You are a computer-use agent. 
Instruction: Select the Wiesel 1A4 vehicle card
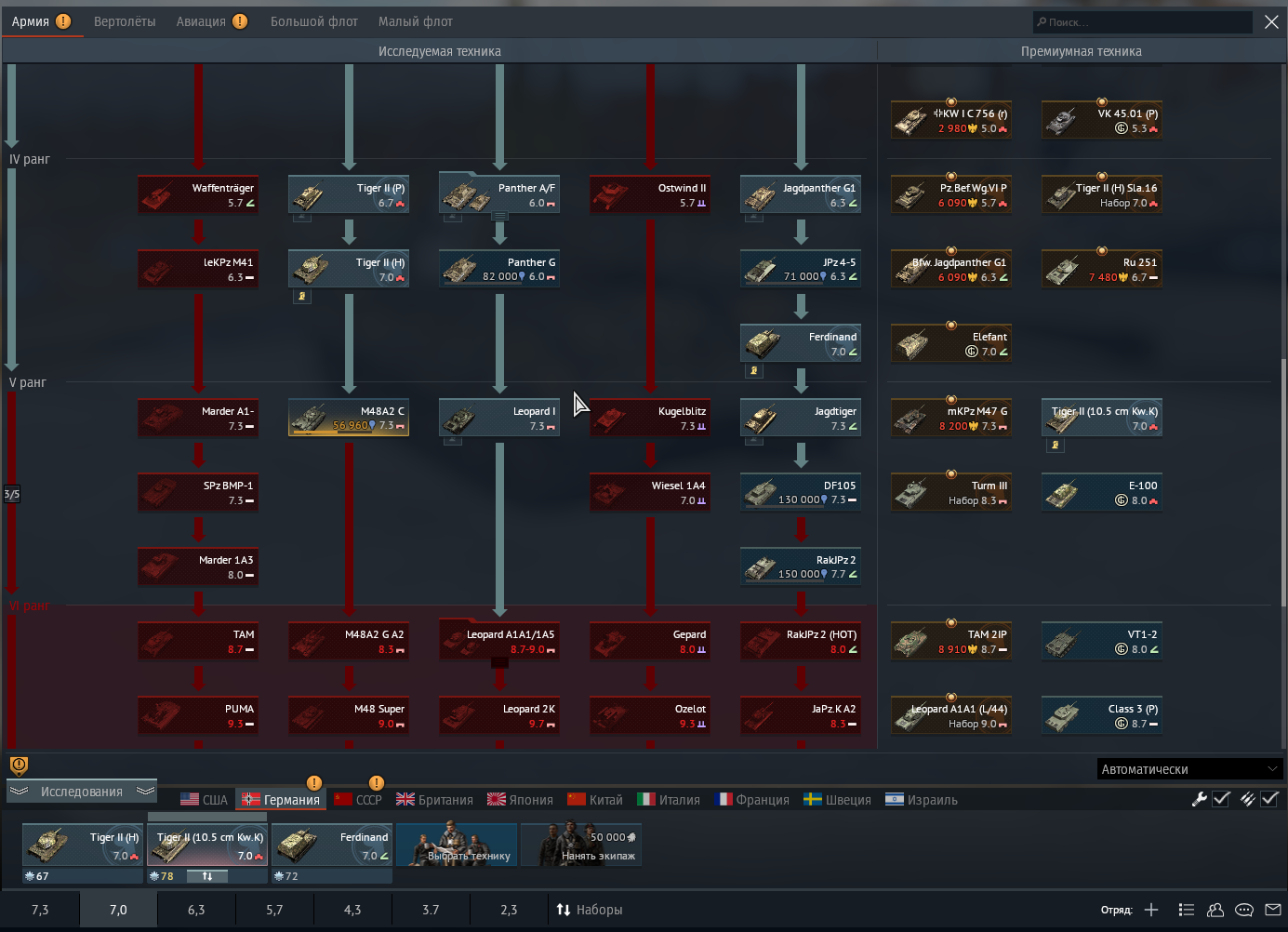click(650, 492)
